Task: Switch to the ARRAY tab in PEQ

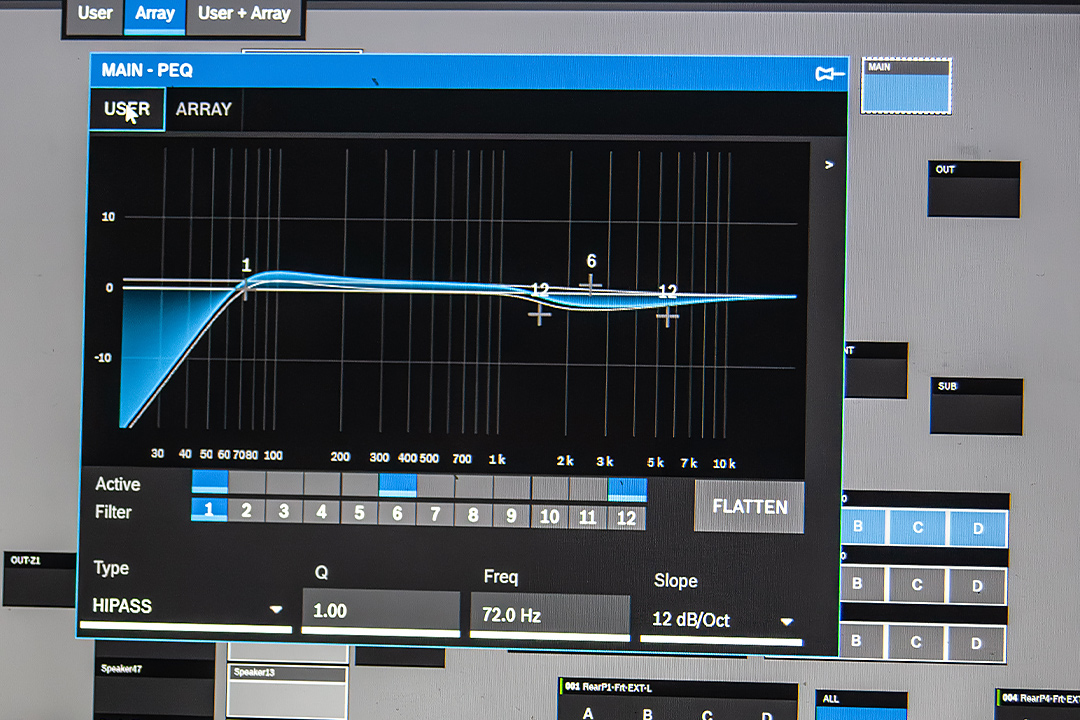Action: point(203,109)
